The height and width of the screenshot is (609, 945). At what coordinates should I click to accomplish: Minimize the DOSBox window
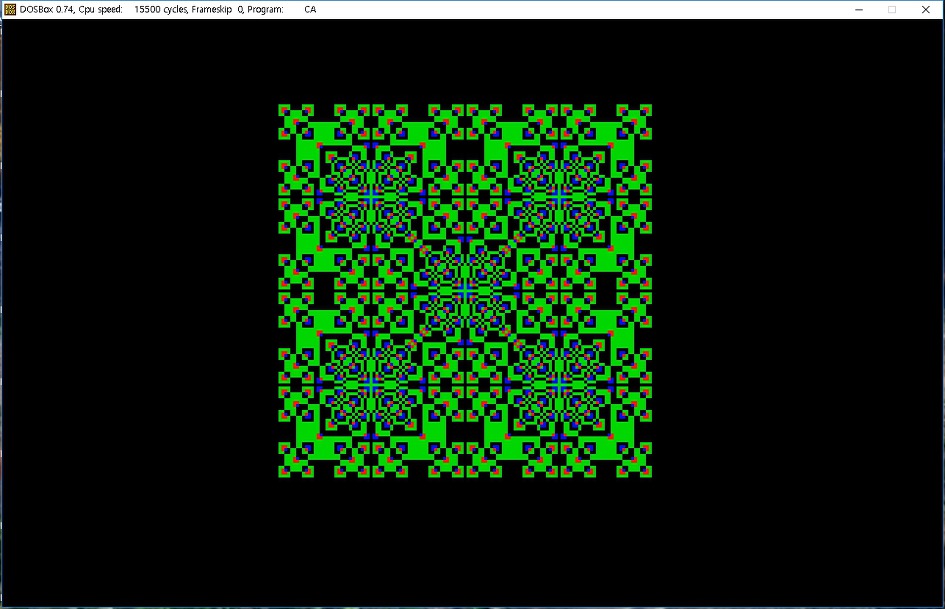859,10
